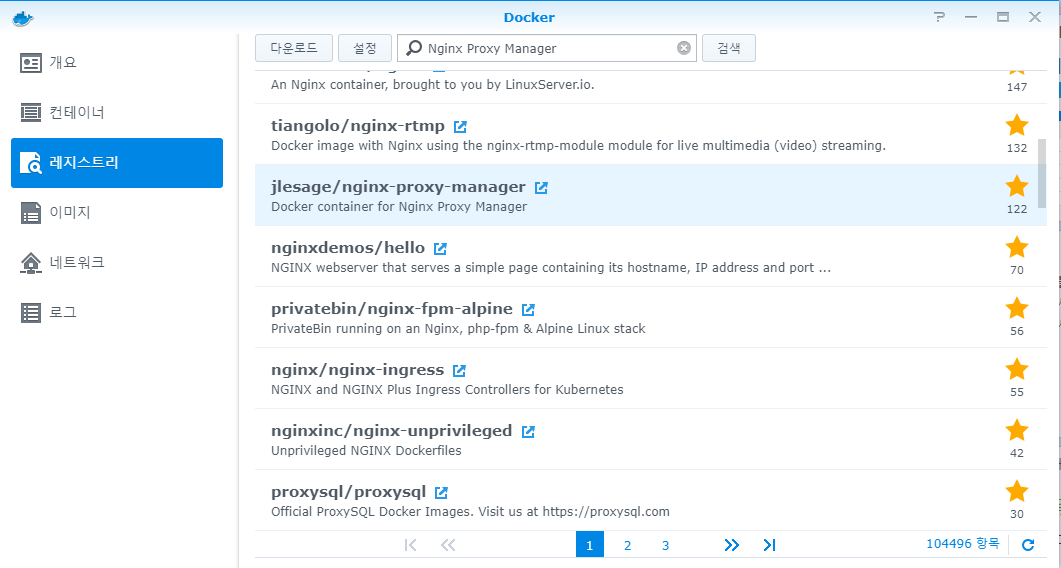Click the star icon for nginxinc/nginx-unprivileged
This screenshot has width=1061, height=568.
[x=1016, y=430]
